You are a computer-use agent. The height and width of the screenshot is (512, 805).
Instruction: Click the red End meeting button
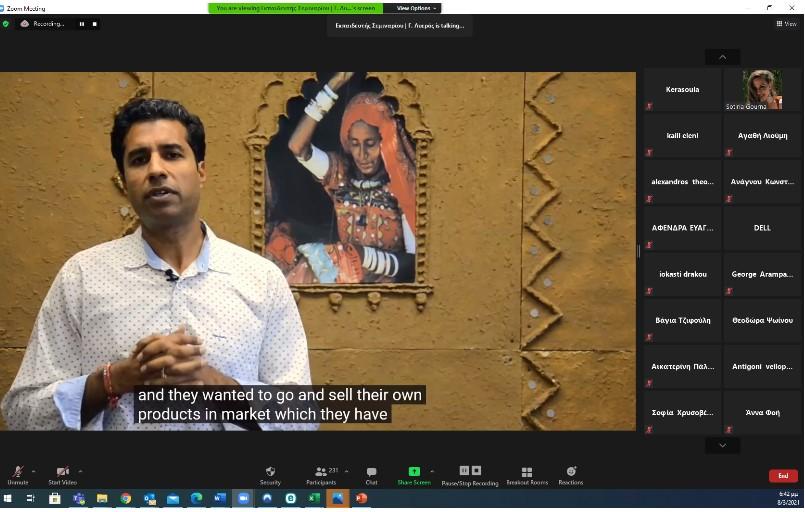coord(782,476)
